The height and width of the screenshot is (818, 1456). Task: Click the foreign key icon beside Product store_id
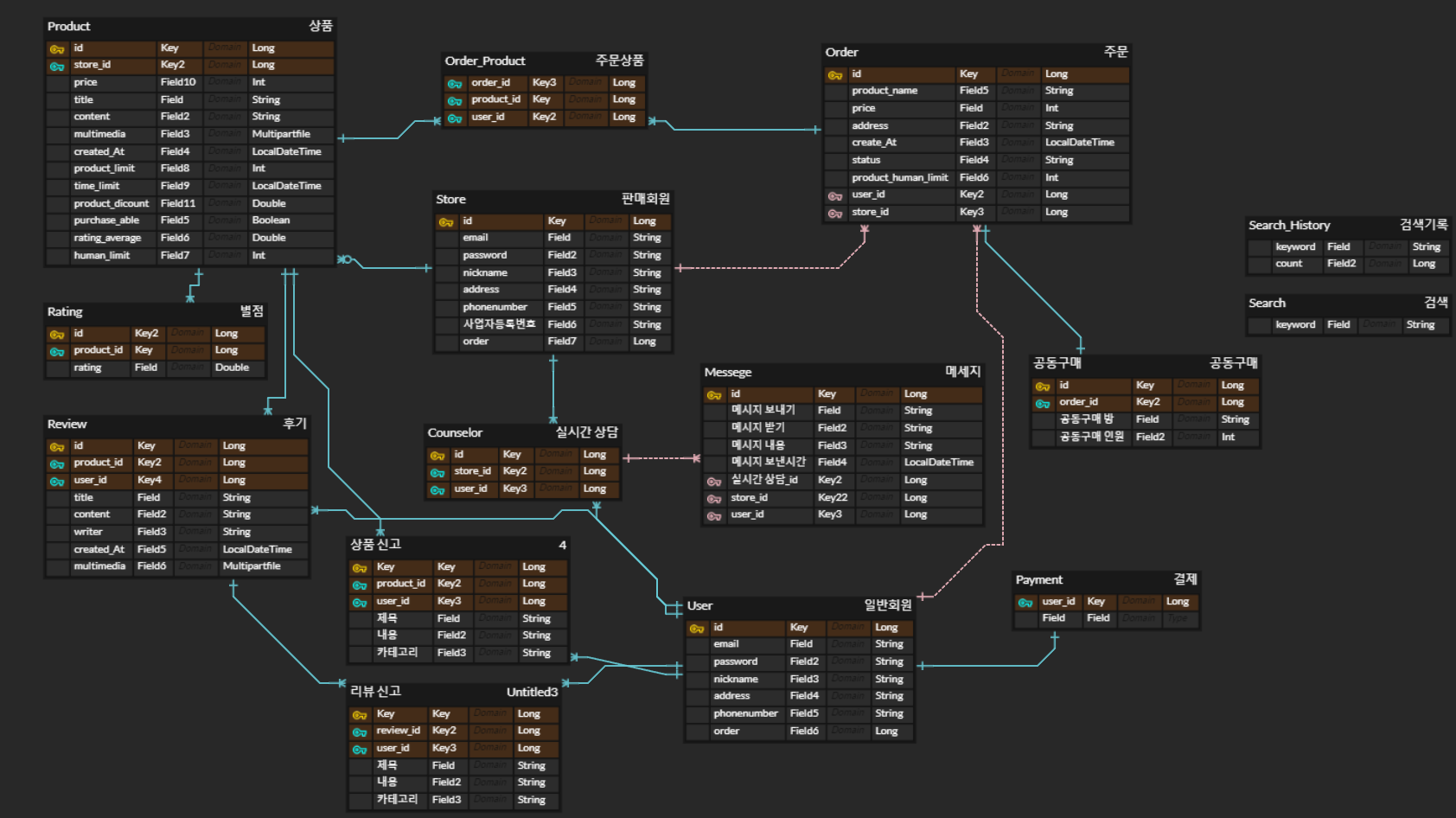click(57, 67)
